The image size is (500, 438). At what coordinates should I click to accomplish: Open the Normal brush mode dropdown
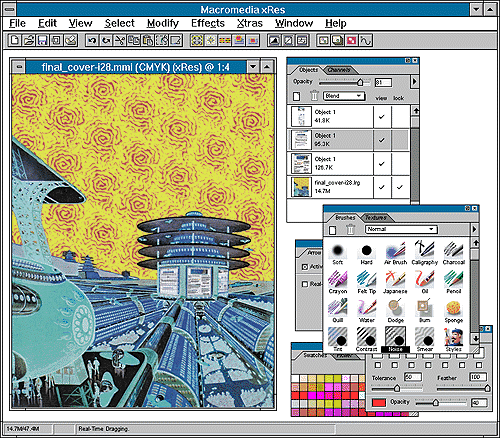pyautogui.click(x=401, y=229)
